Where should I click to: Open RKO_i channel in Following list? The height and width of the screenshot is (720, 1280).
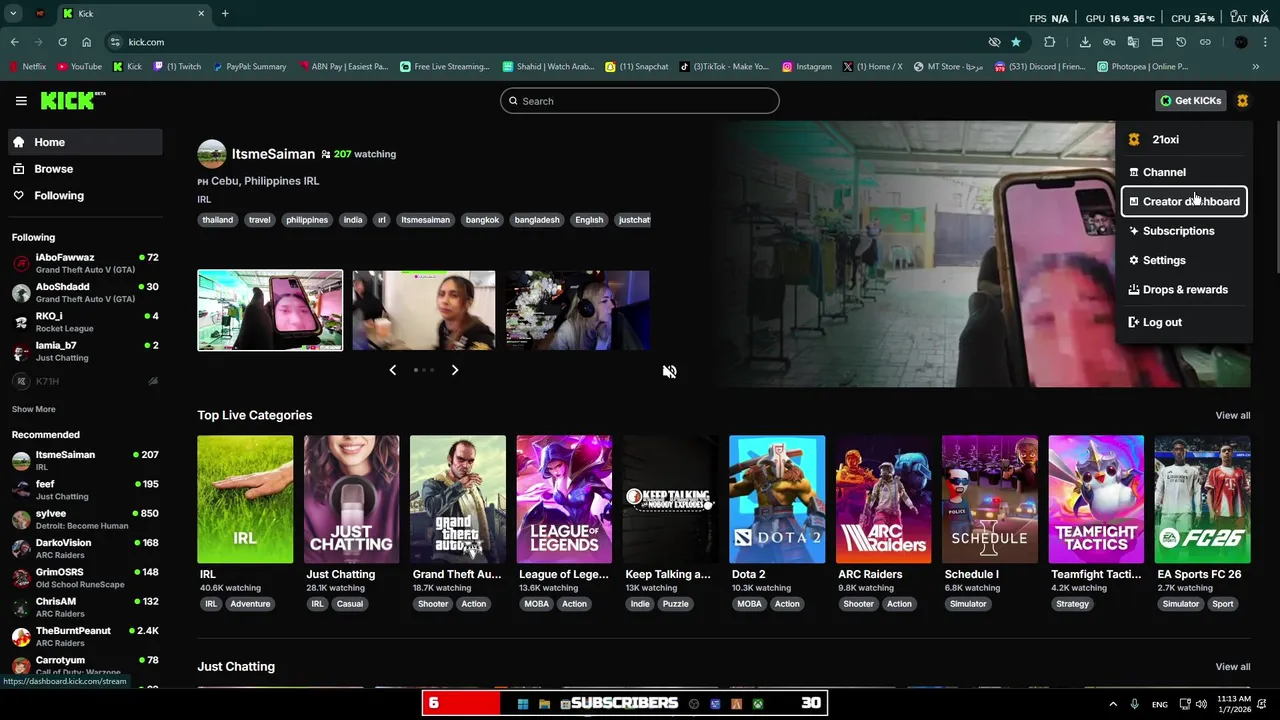click(85, 322)
